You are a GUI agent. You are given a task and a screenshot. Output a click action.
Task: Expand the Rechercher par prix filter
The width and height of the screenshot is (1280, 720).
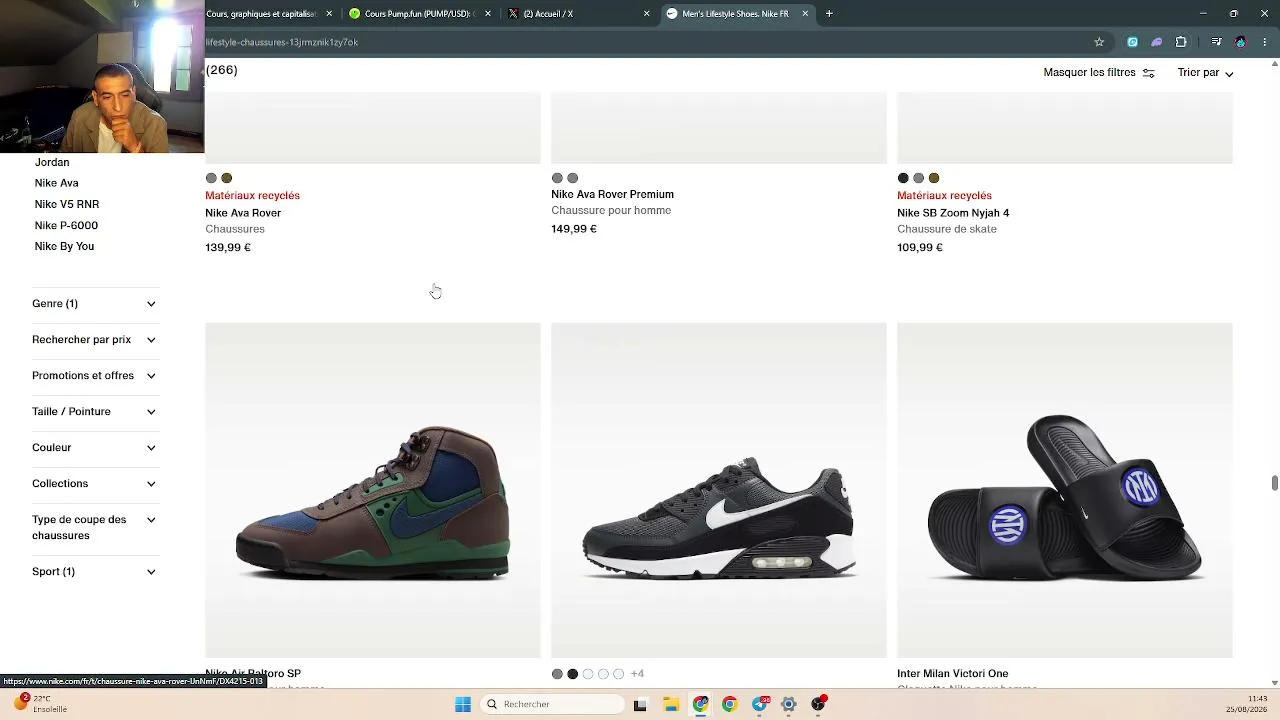94,339
